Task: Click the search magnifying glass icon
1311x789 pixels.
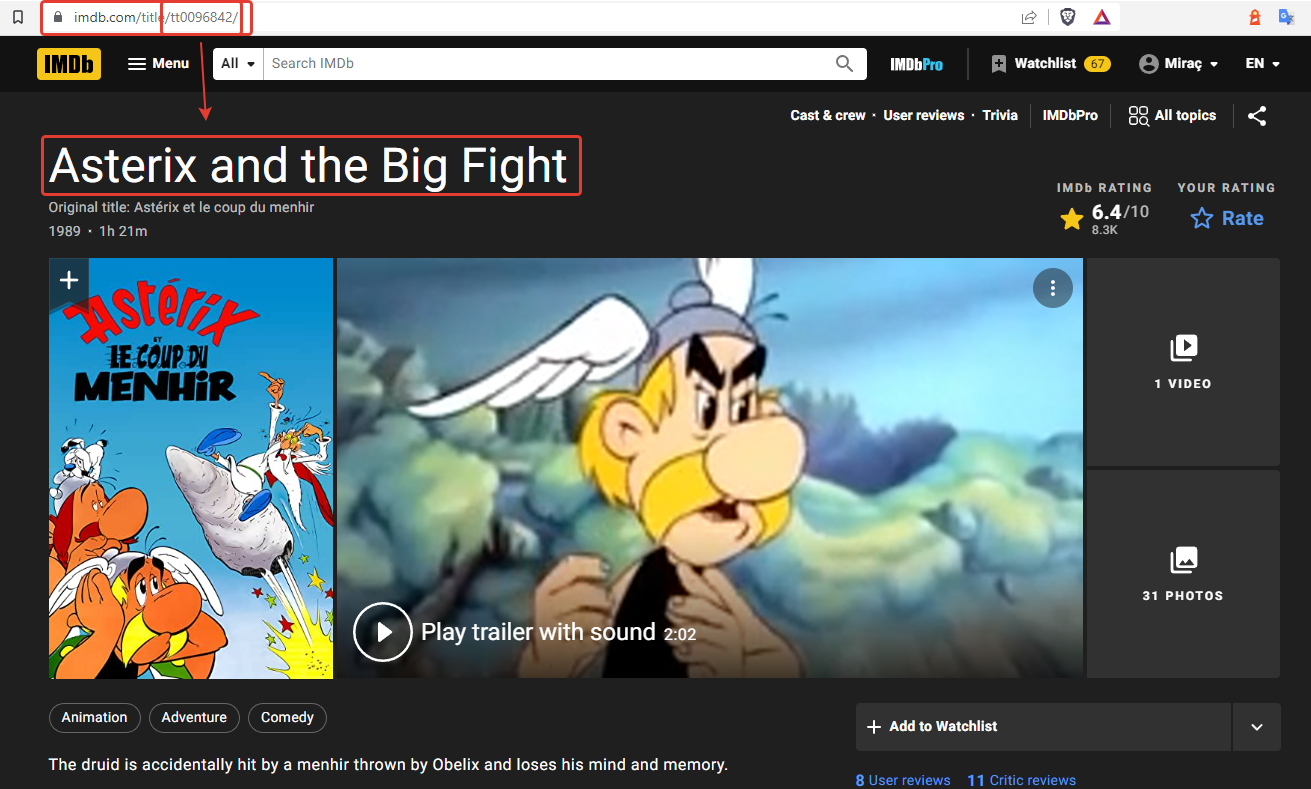Action: pos(845,64)
